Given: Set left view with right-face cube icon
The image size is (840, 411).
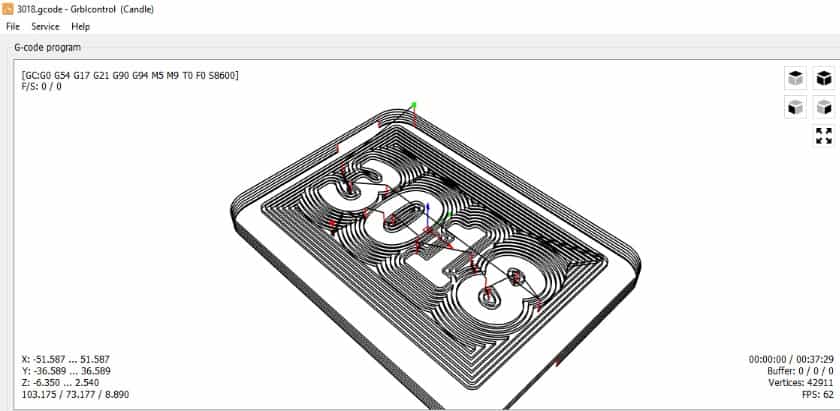Looking at the screenshot, I should pyautogui.click(x=823, y=107).
